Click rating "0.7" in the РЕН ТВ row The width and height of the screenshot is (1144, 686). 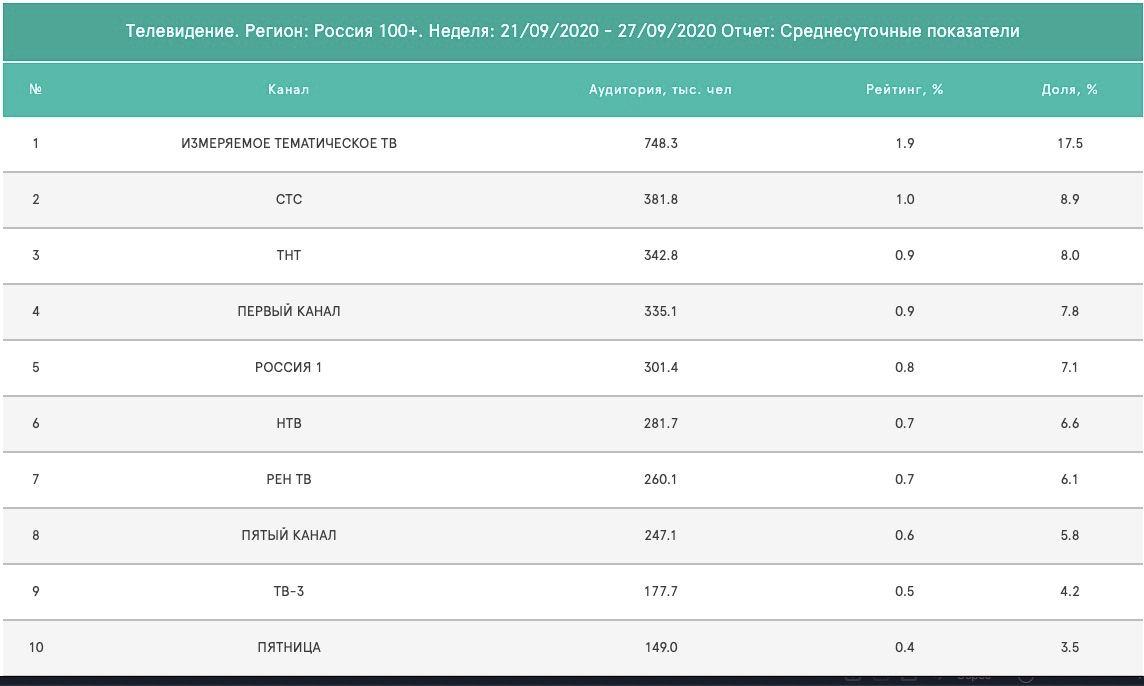coord(905,479)
